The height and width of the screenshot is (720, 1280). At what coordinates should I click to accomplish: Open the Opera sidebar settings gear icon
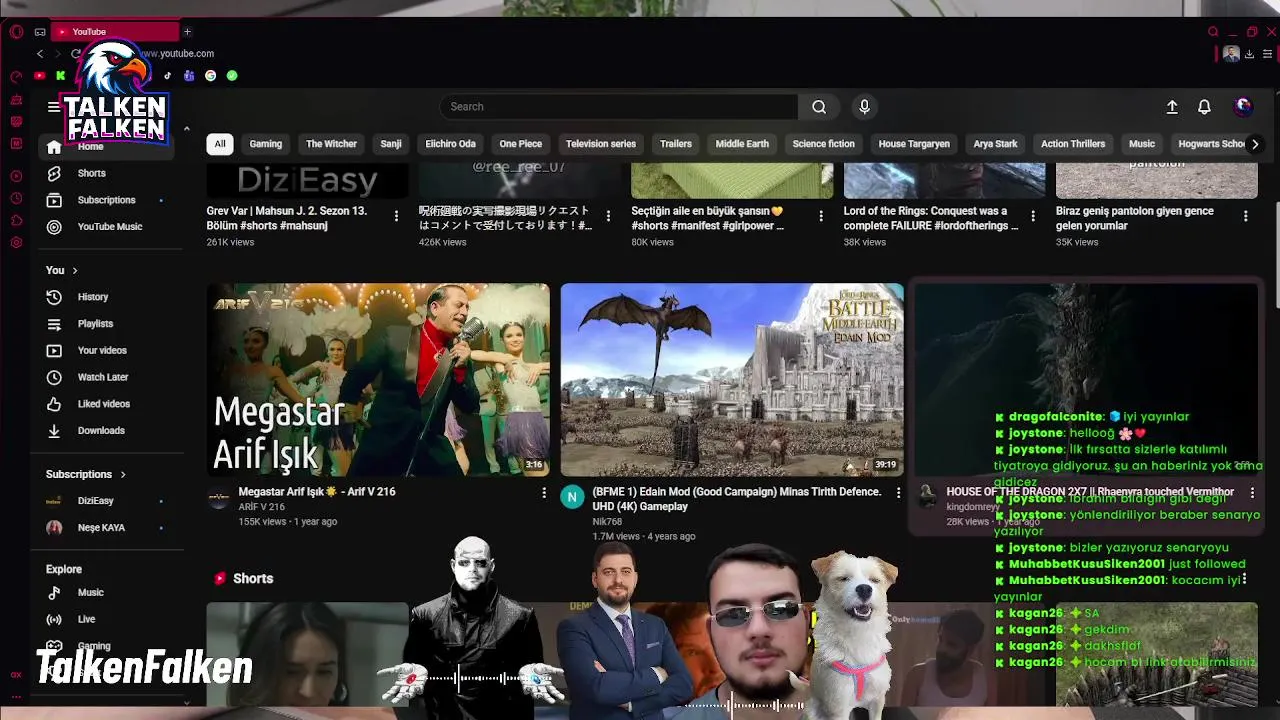tap(16, 242)
